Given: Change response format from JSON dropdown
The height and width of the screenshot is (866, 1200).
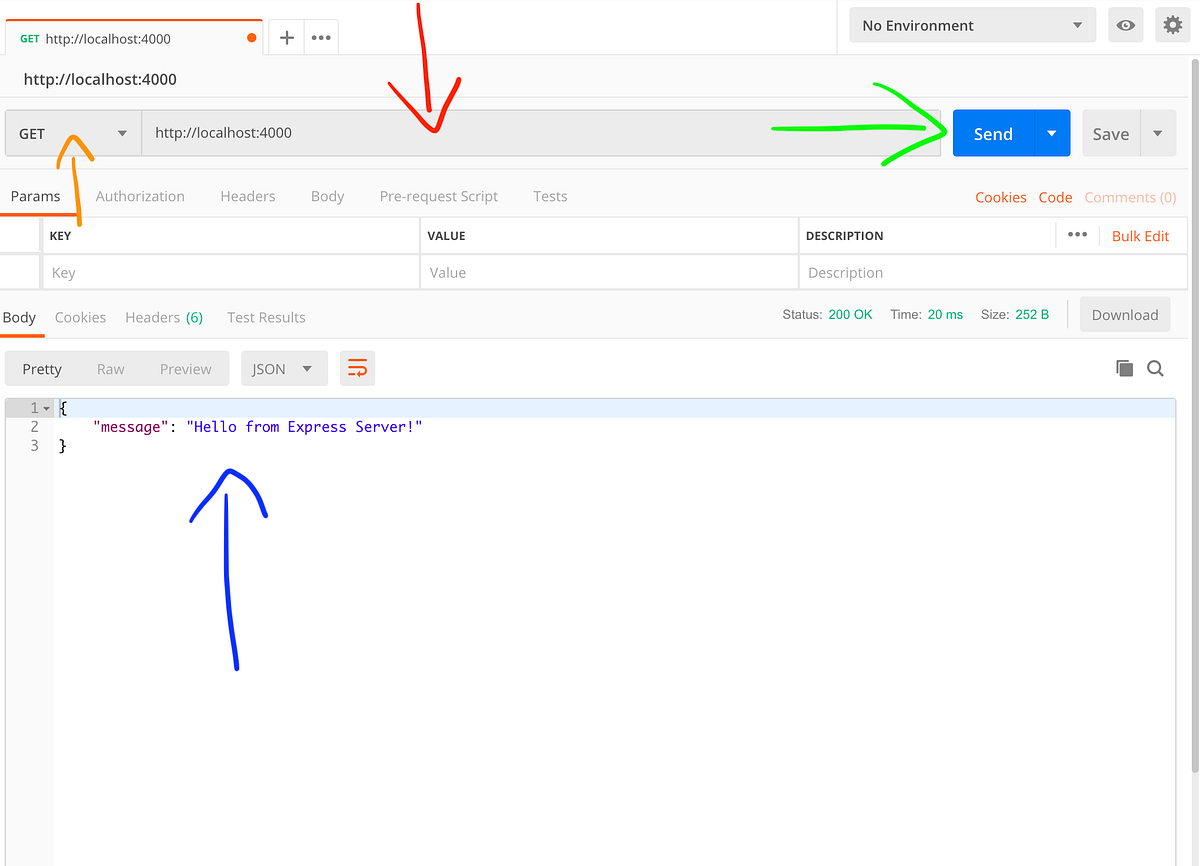Looking at the screenshot, I should click(x=284, y=368).
